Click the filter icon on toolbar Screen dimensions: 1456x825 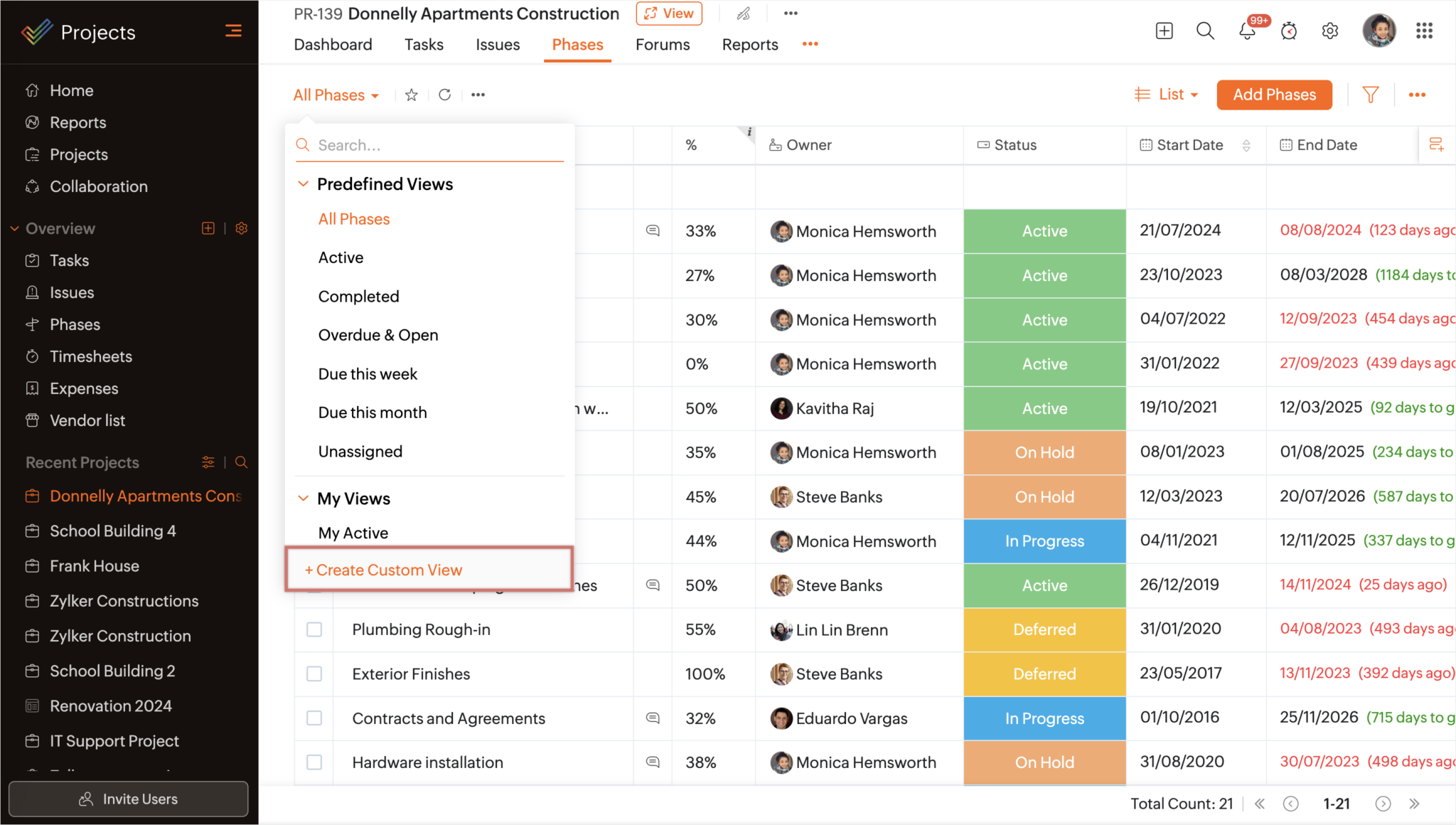tap(1371, 94)
